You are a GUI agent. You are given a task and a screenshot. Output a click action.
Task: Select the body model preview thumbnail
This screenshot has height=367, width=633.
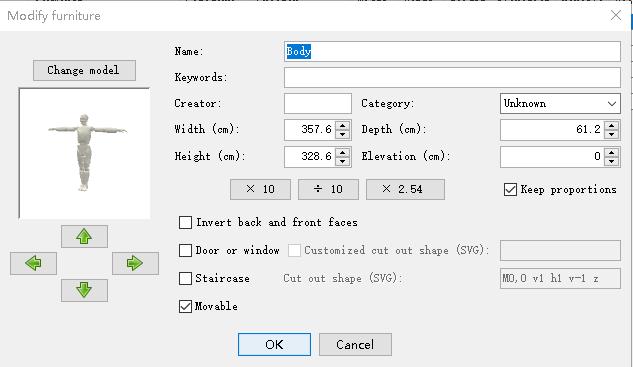(84, 153)
